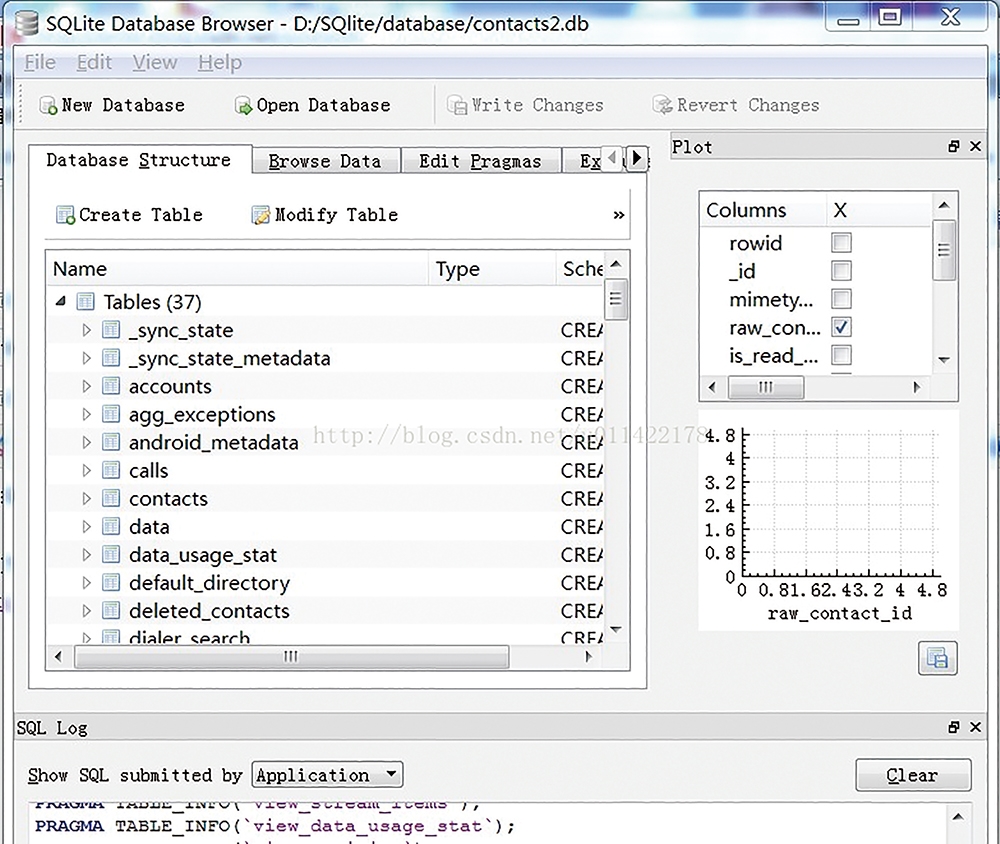The width and height of the screenshot is (1000, 844).
Task: Expand the data table node
Action: pyautogui.click(x=87, y=526)
